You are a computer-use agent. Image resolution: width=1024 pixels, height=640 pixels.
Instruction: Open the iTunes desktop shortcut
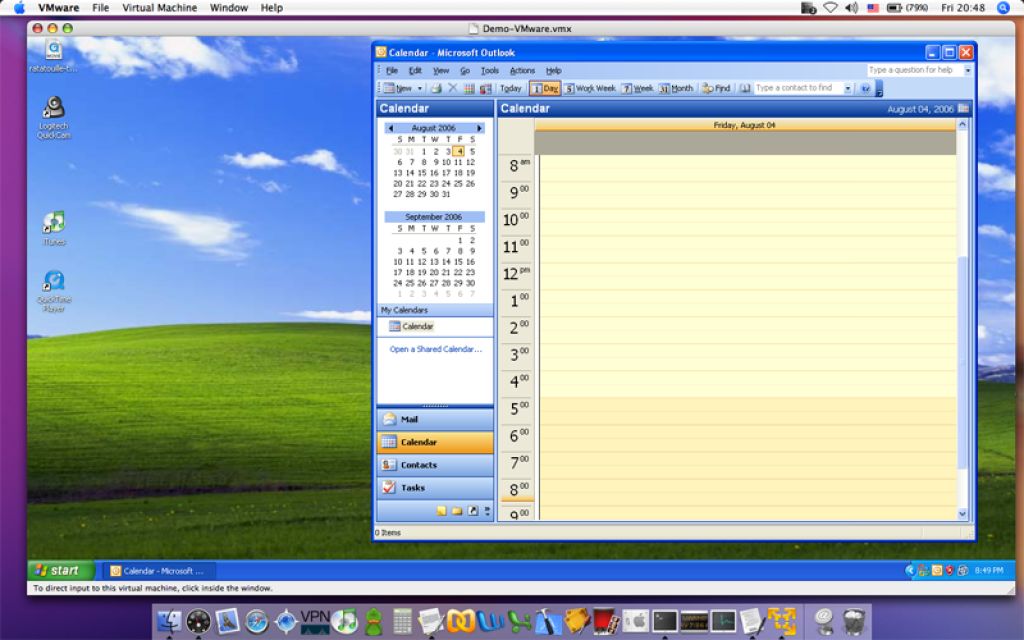54,228
